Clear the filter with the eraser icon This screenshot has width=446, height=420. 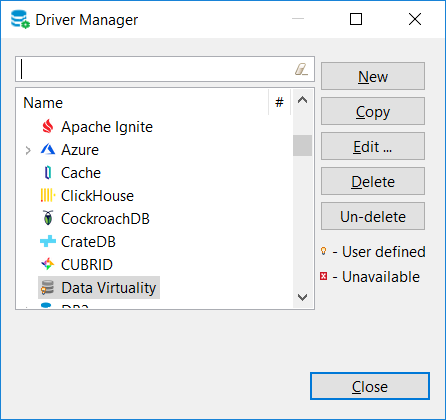[301, 69]
